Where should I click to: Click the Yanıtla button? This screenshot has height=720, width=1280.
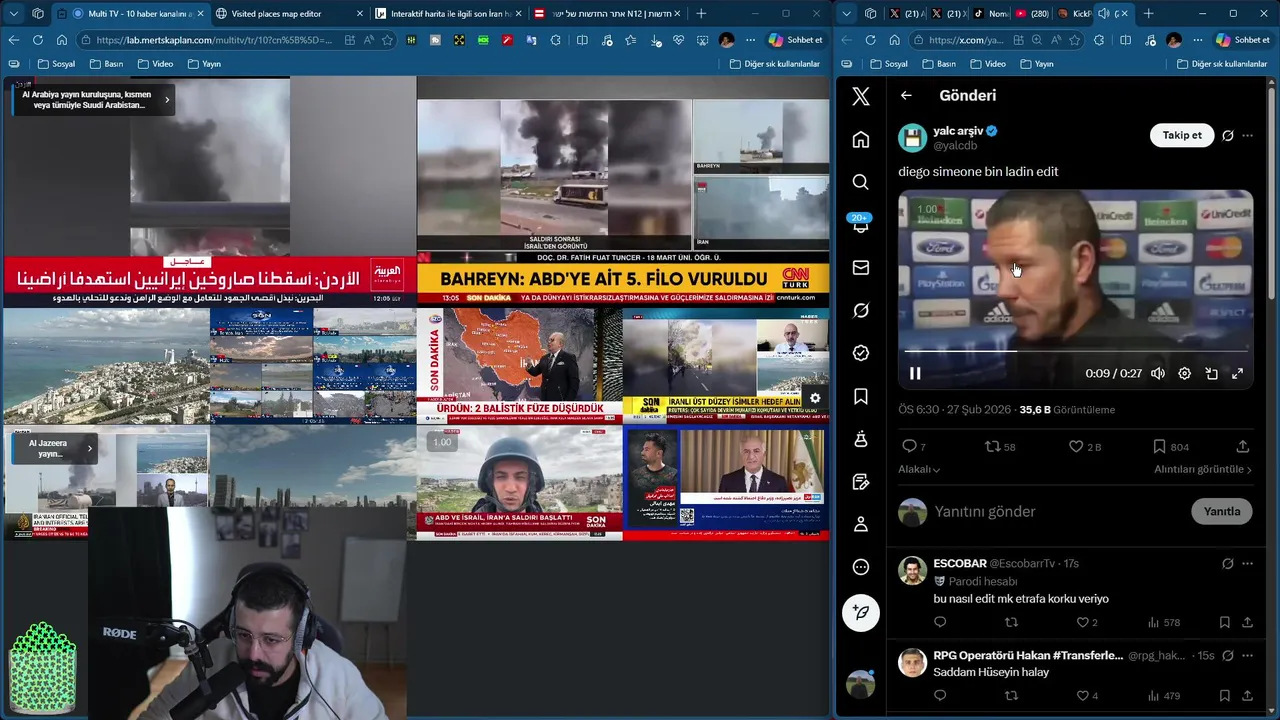click(x=1222, y=511)
